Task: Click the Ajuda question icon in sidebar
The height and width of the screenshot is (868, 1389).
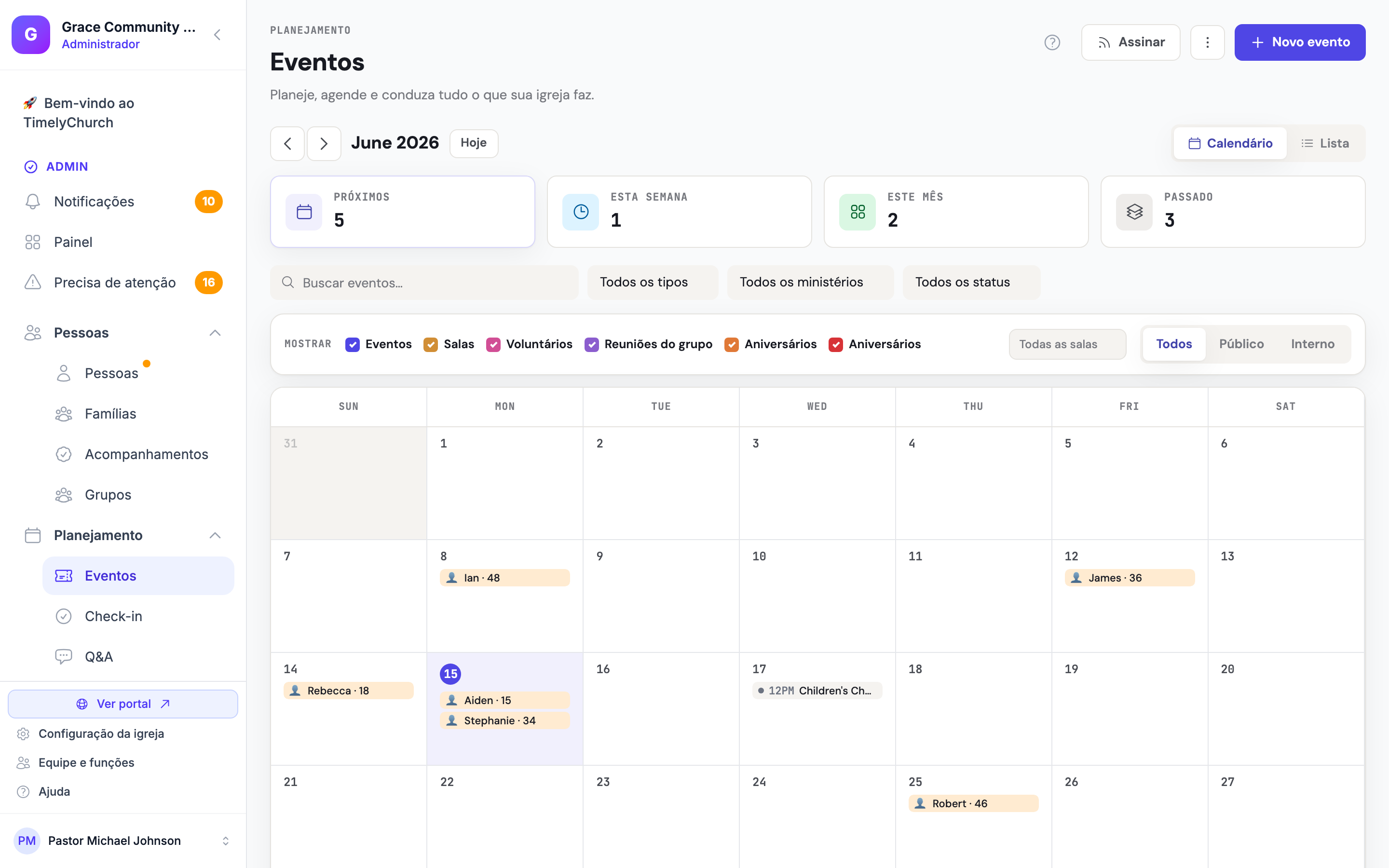Action: (23, 792)
